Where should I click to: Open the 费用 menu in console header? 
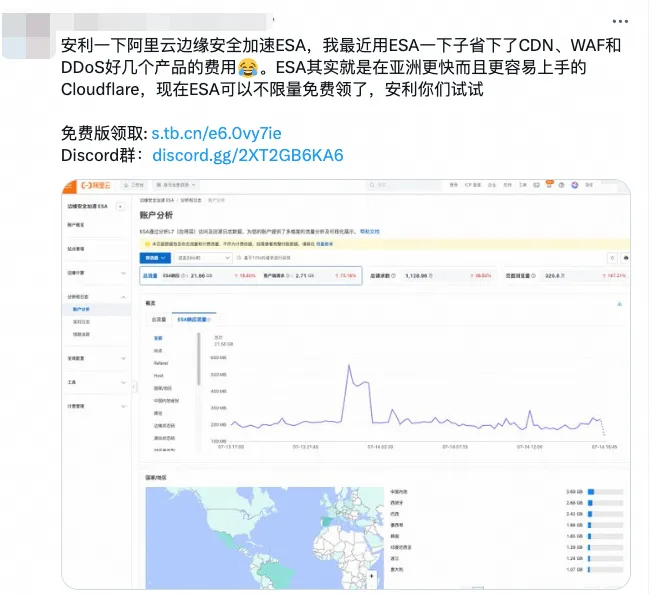454,185
